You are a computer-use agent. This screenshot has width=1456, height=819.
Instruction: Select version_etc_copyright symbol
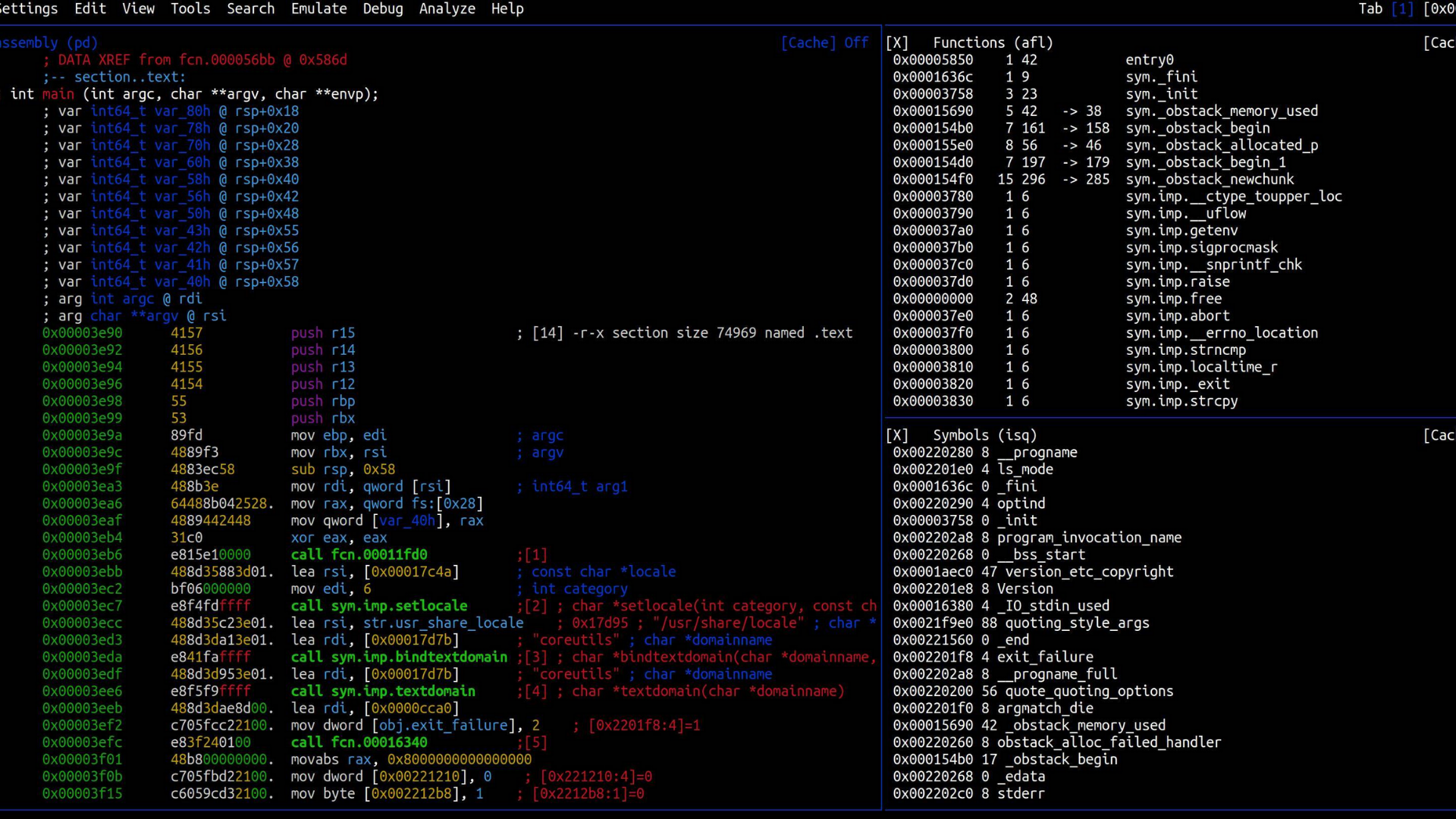coord(1089,571)
